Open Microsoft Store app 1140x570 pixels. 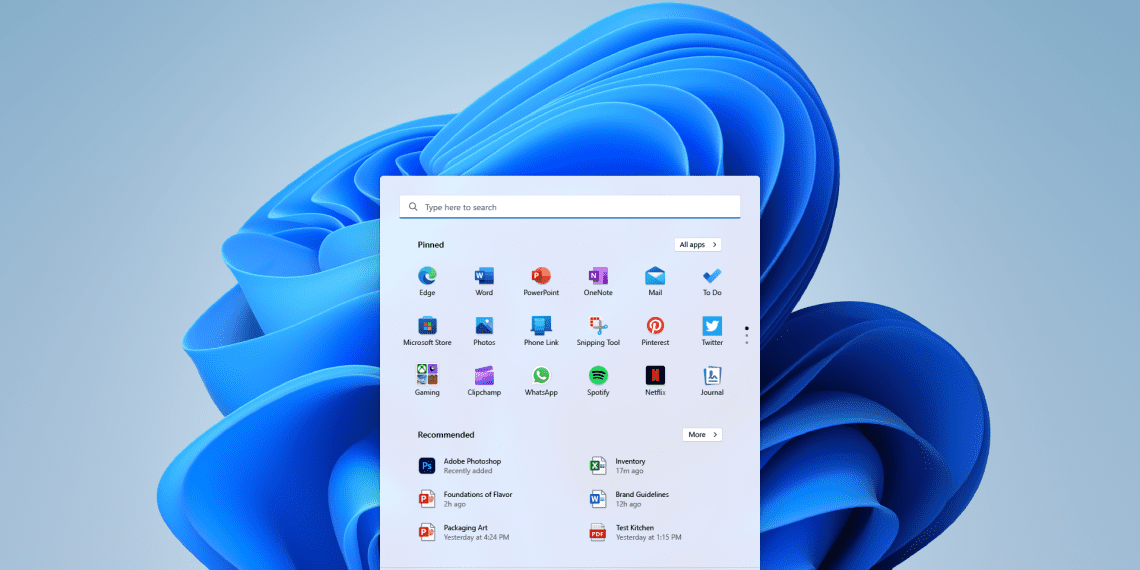tap(427, 326)
